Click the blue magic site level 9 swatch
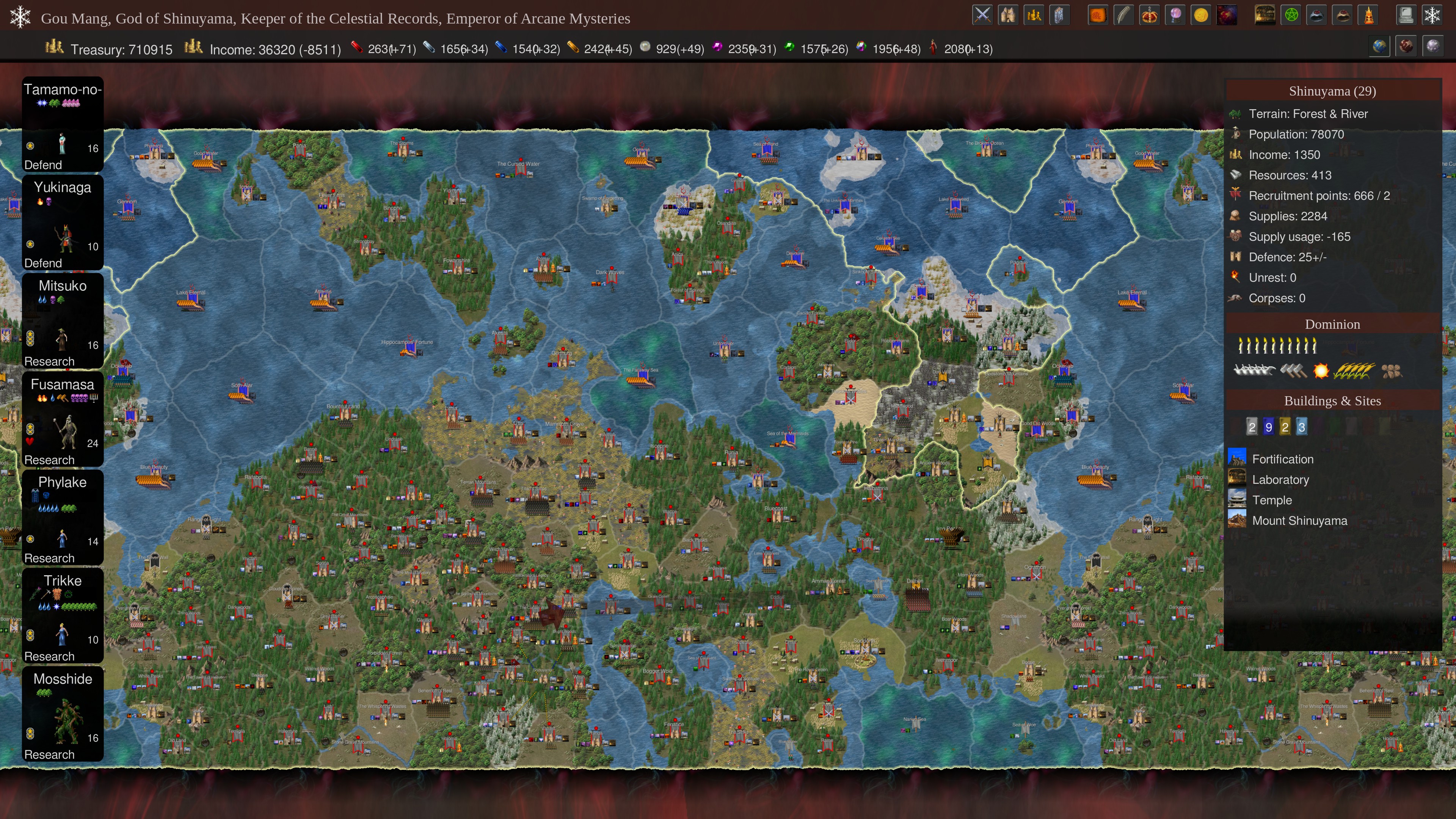The height and width of the screenshot is (819, 1456). (x=1268, y=427)
